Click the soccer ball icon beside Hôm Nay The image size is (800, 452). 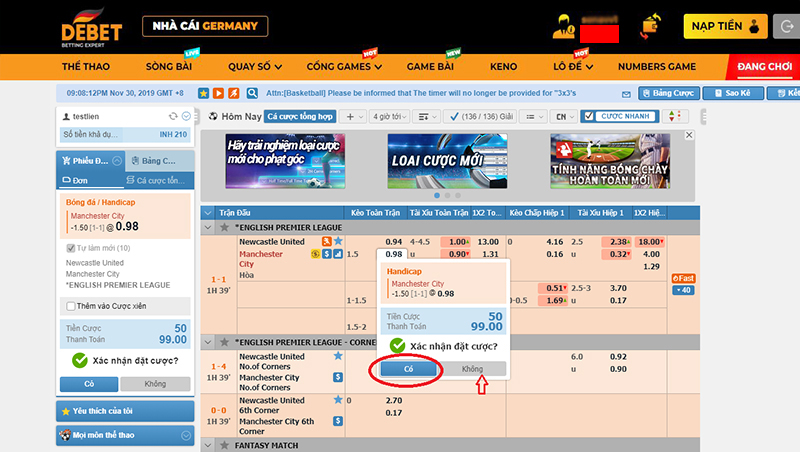click(x=213, y=116)
